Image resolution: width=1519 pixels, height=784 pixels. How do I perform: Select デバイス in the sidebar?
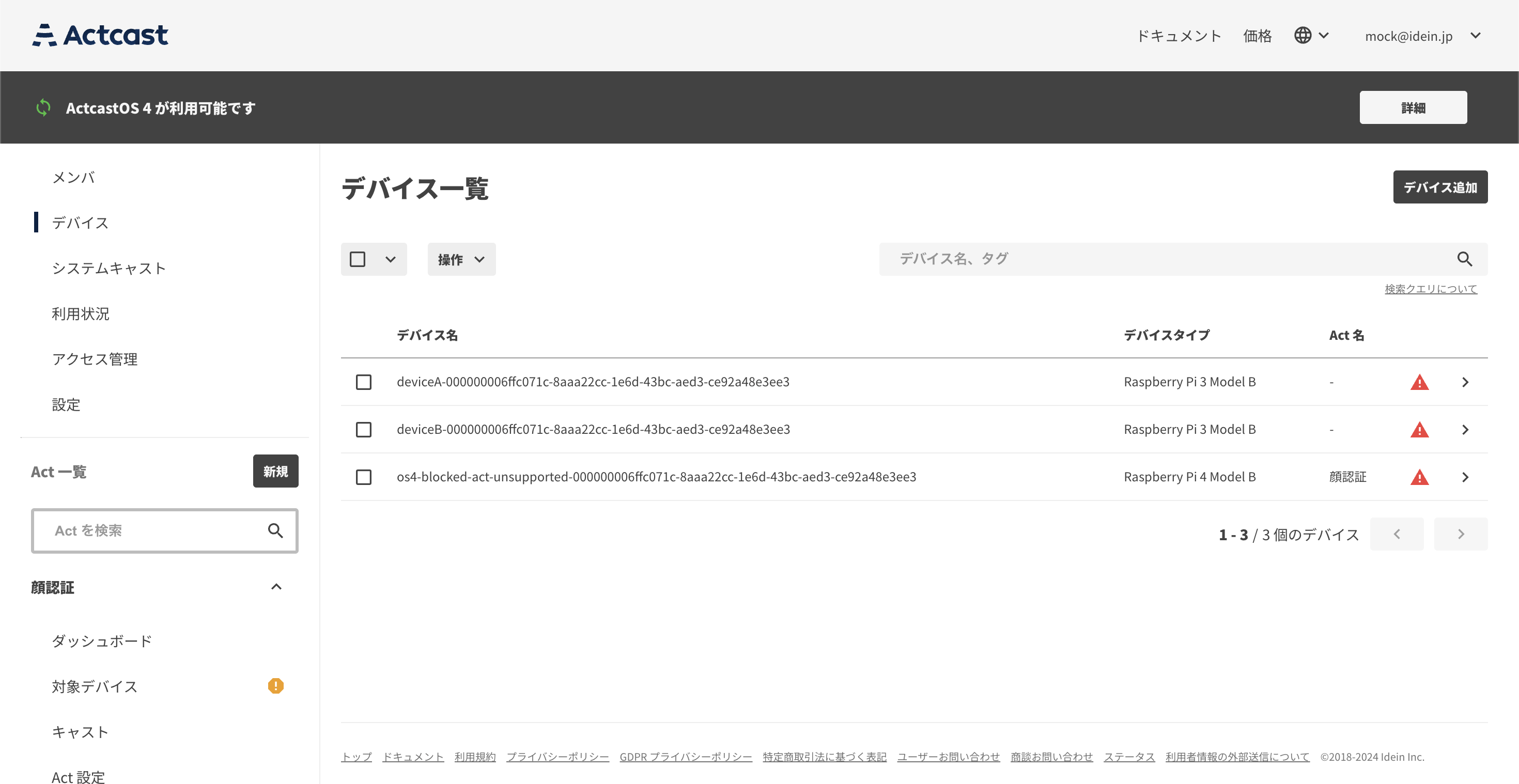coord(80,222)
